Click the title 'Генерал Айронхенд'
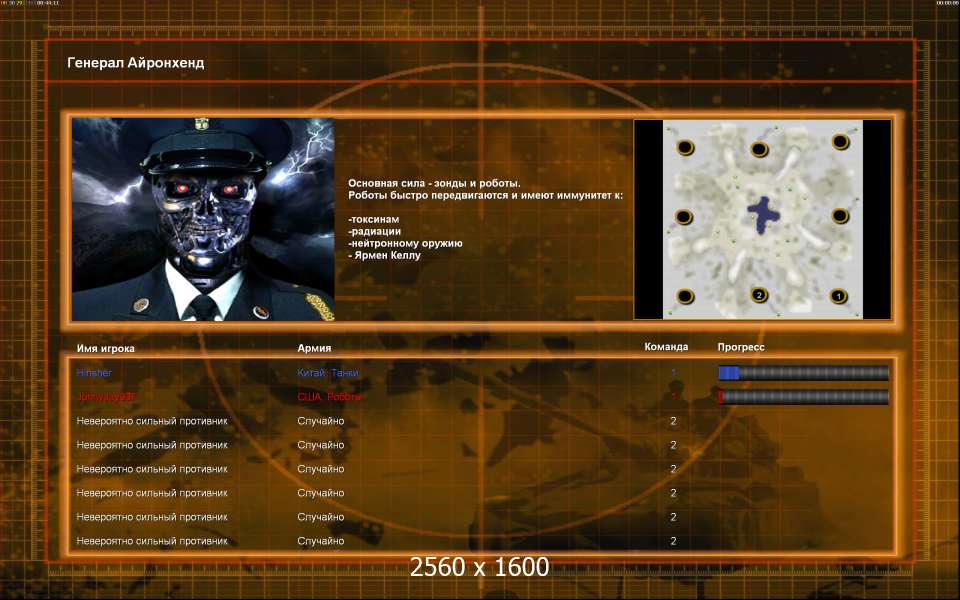The height and width of the screenshot is (600, 960). [x=136, y=62]
